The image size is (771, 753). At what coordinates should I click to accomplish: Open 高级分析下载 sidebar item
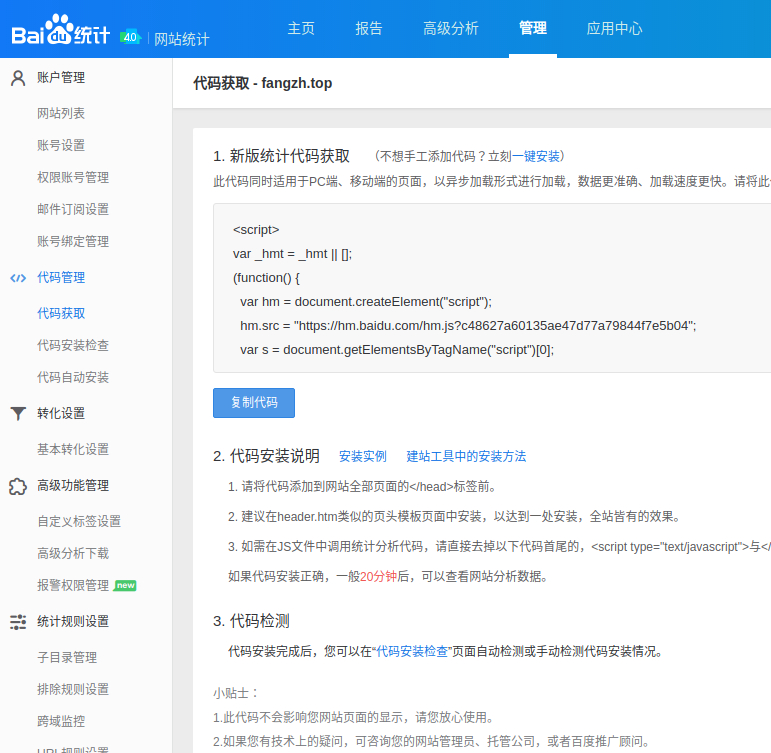[x=73, y=553]
